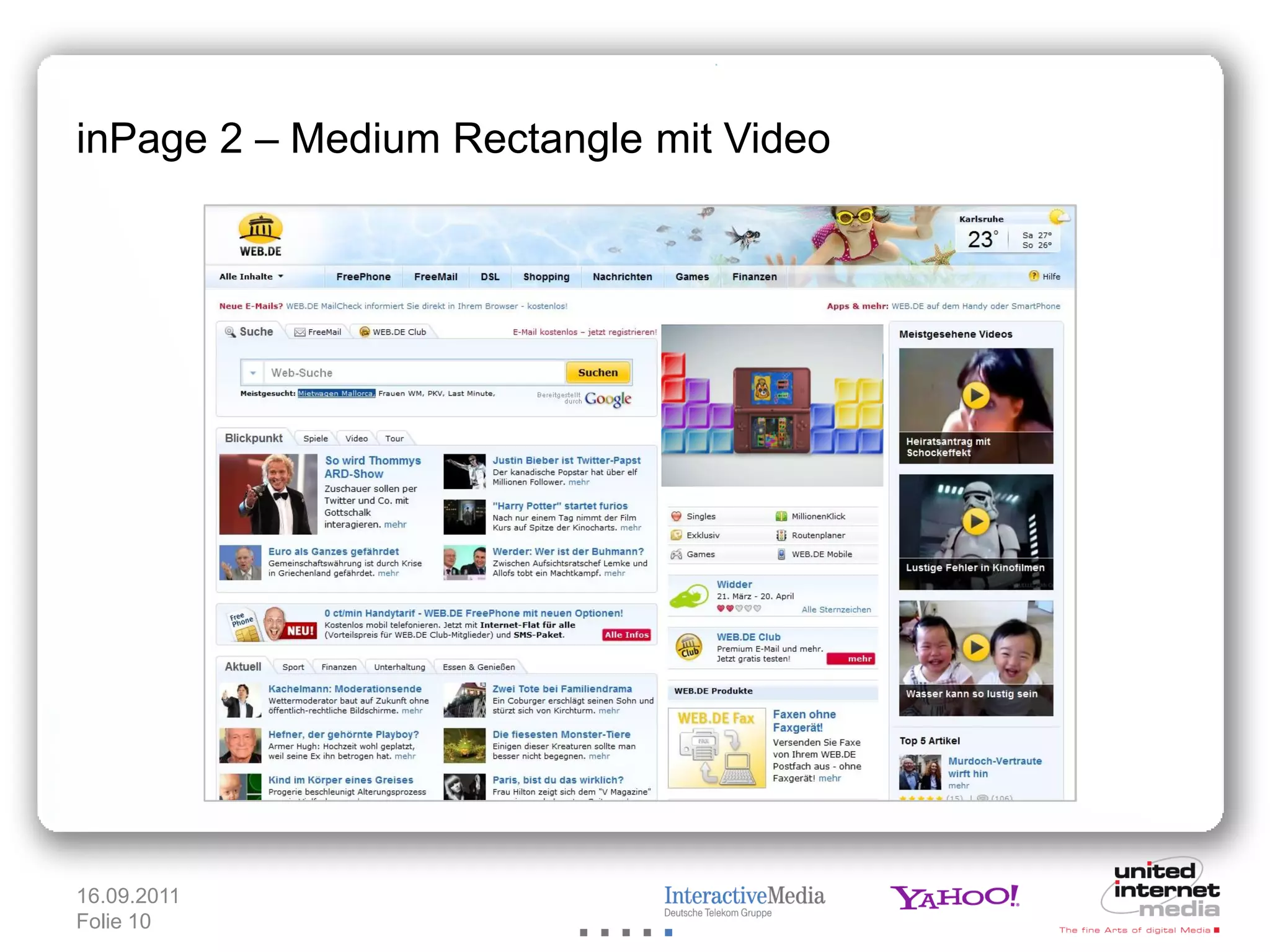Click the Games controller icon
The width and height of the screenshot is (1270, 952).
676,554
